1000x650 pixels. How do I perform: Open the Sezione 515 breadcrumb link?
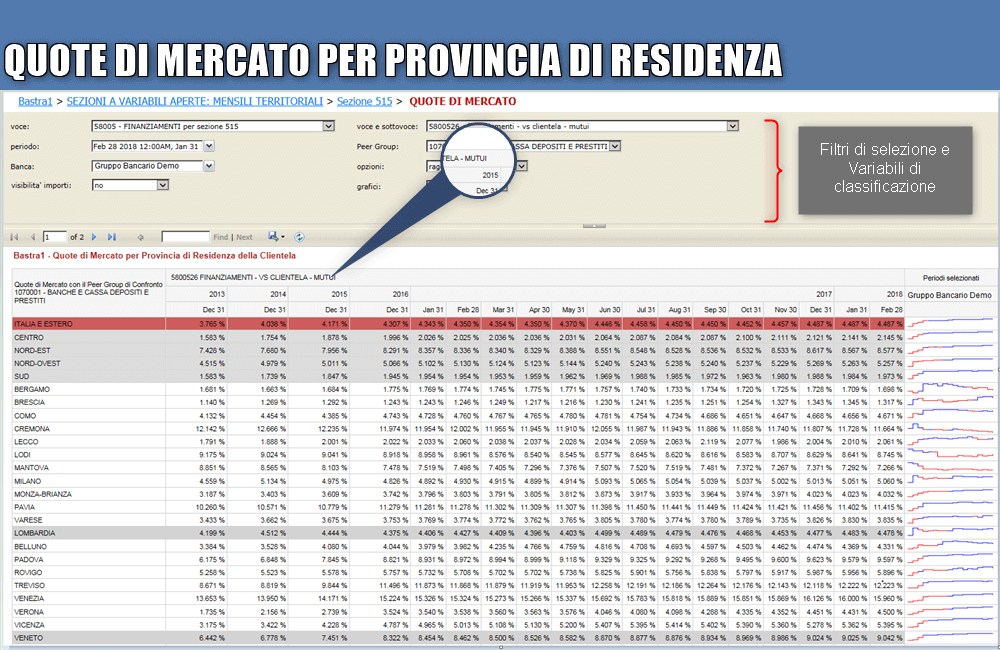[364, 101]
